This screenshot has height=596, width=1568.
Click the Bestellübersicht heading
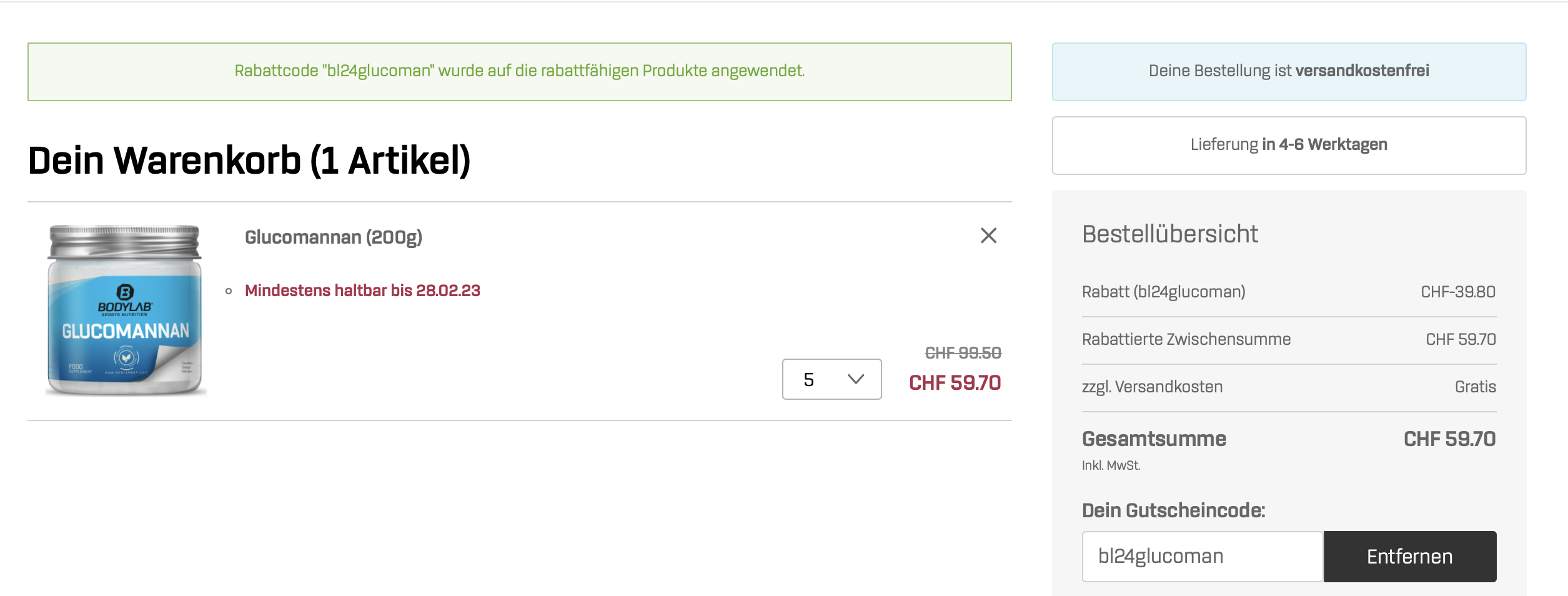[x=1169, y=234]
